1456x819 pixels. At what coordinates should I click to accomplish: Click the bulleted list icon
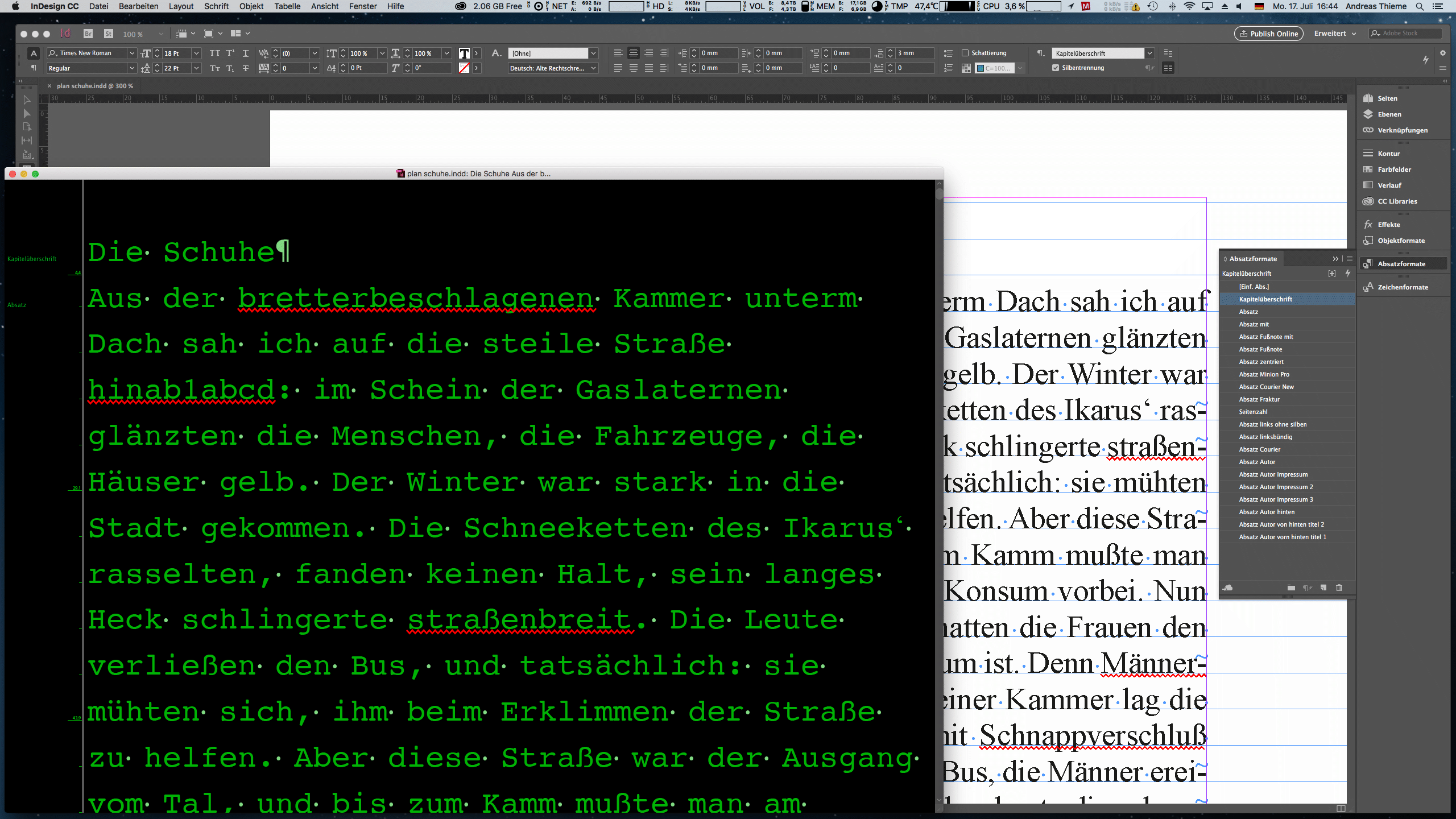(x=948, y=53)
